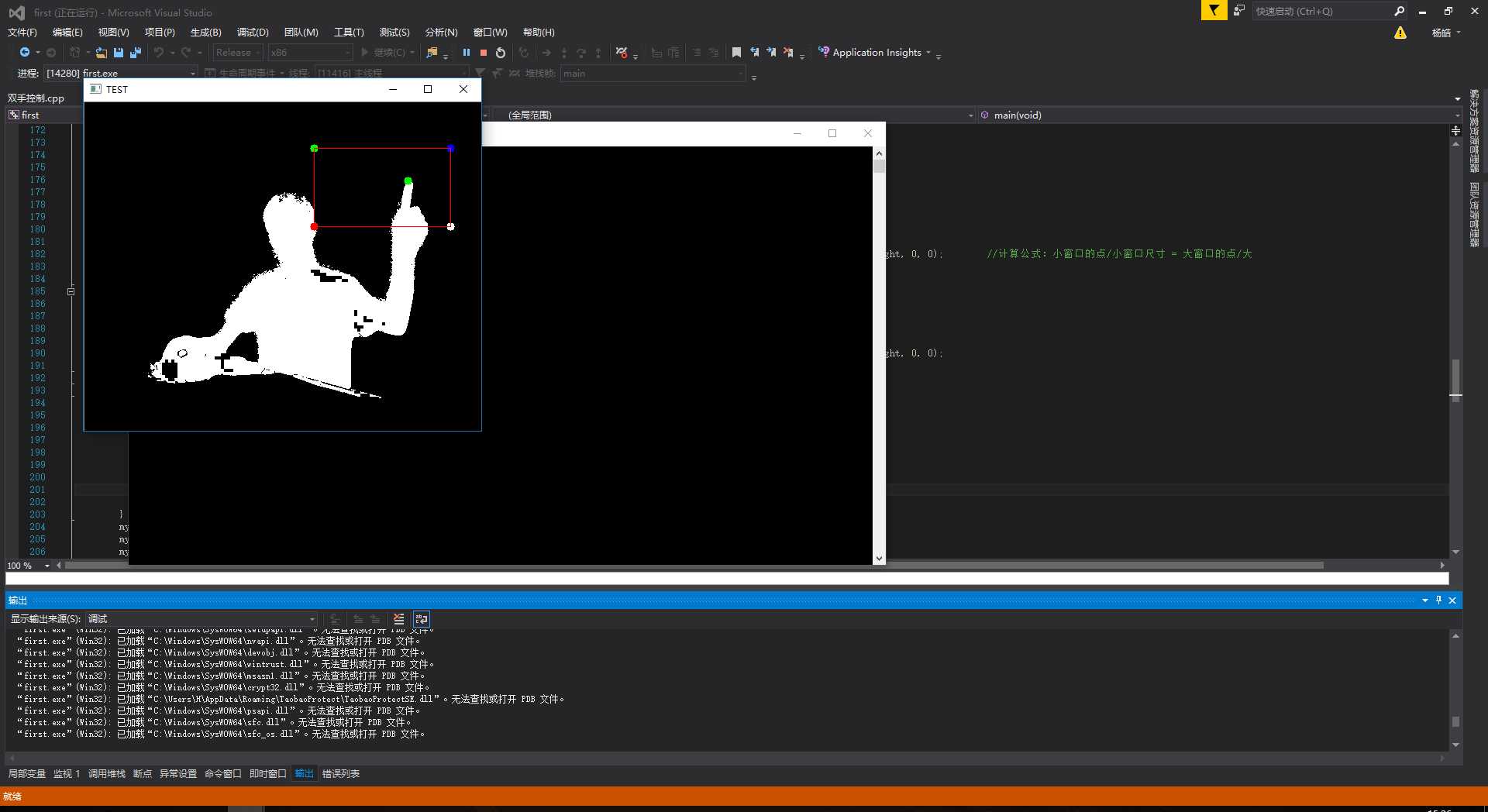
Task: Open the Release configuration dropdown
Action: tap(238, 53)
